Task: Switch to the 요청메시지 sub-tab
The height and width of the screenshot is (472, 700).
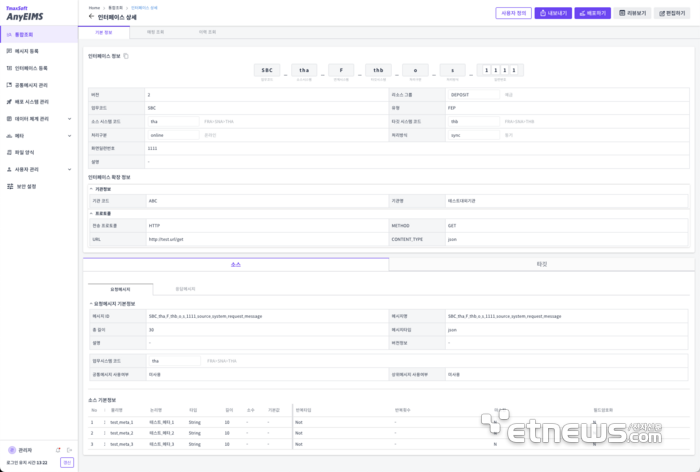Action: pos(121,289)
